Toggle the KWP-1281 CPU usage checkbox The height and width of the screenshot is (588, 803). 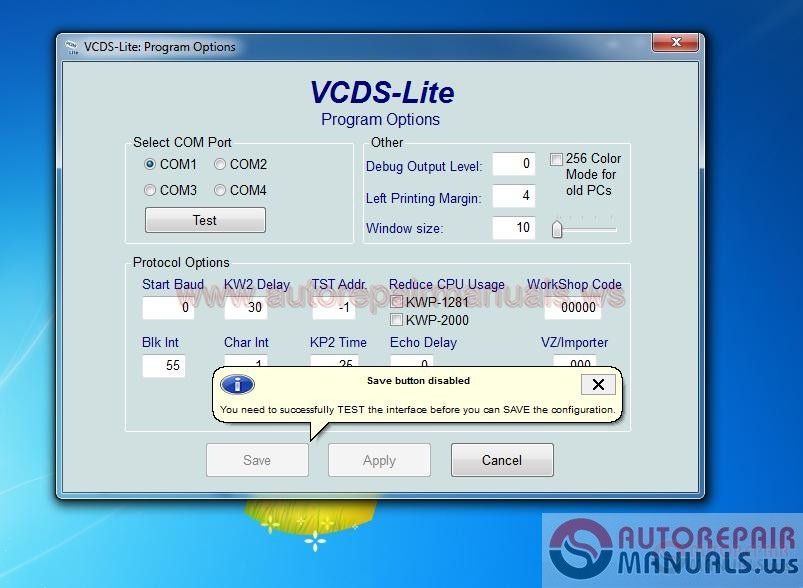tap(396, 302)
